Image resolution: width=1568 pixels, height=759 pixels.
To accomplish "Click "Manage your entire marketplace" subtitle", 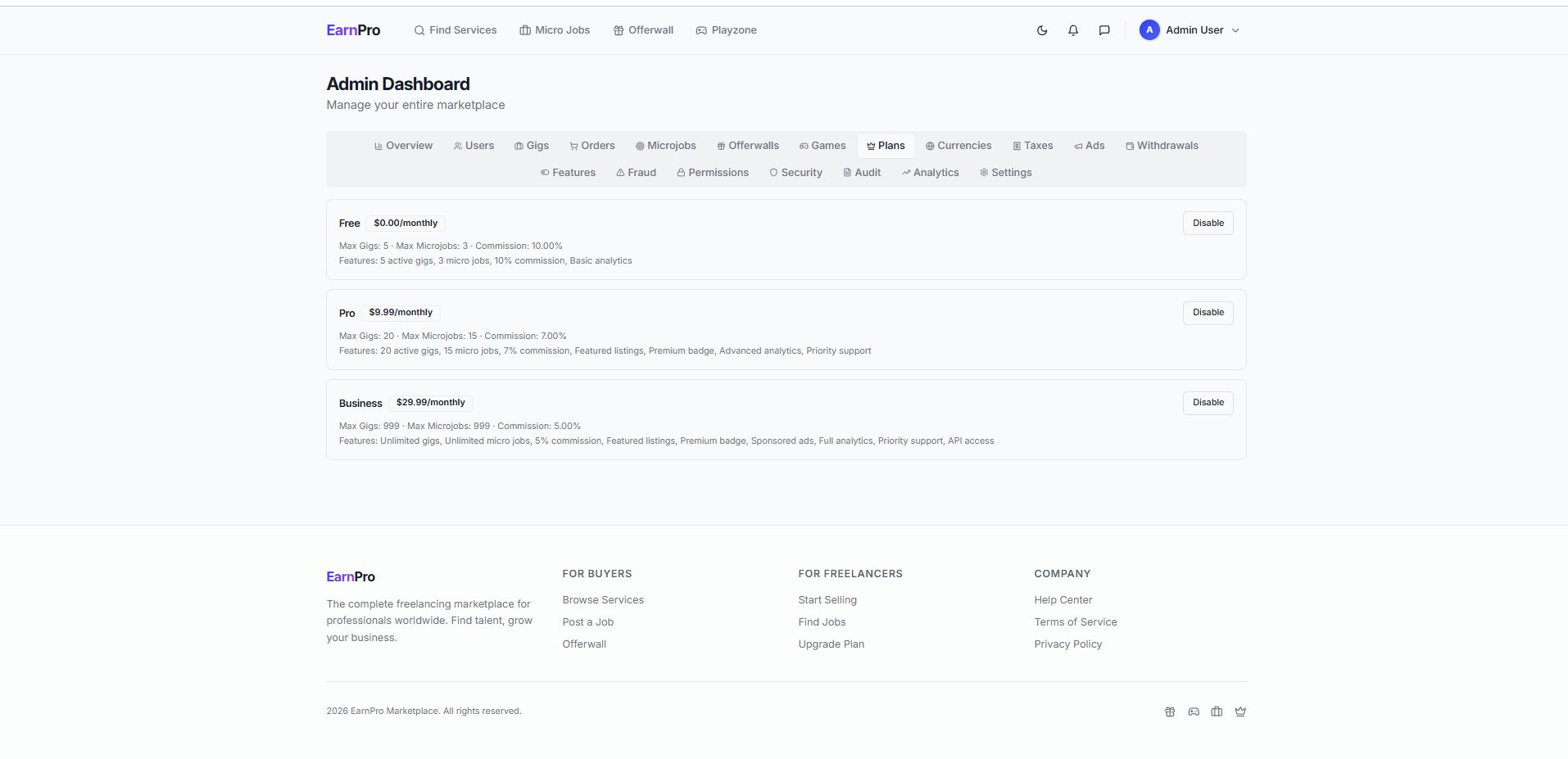I will click(x=415, y=105).
